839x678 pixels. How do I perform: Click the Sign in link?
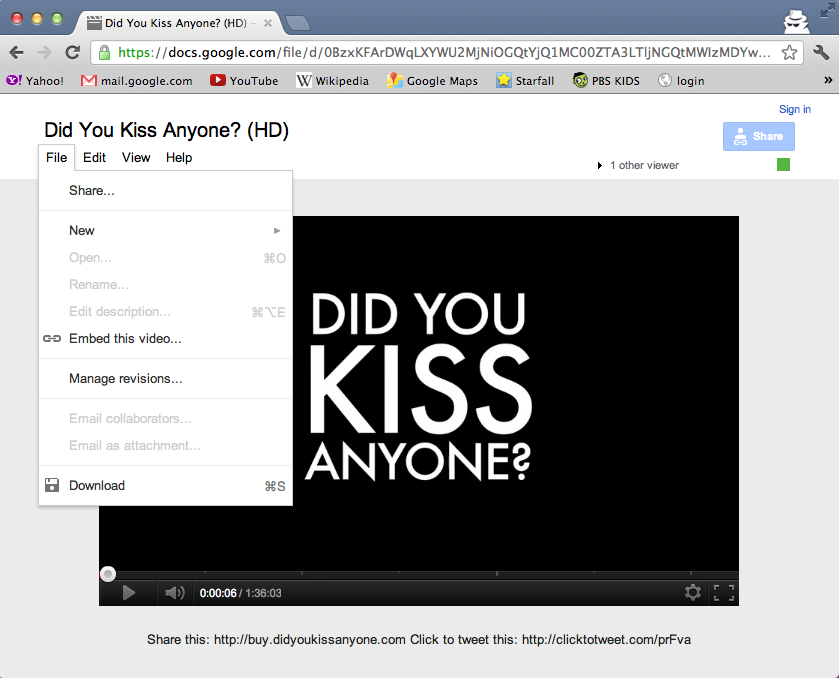click(795, 109)
